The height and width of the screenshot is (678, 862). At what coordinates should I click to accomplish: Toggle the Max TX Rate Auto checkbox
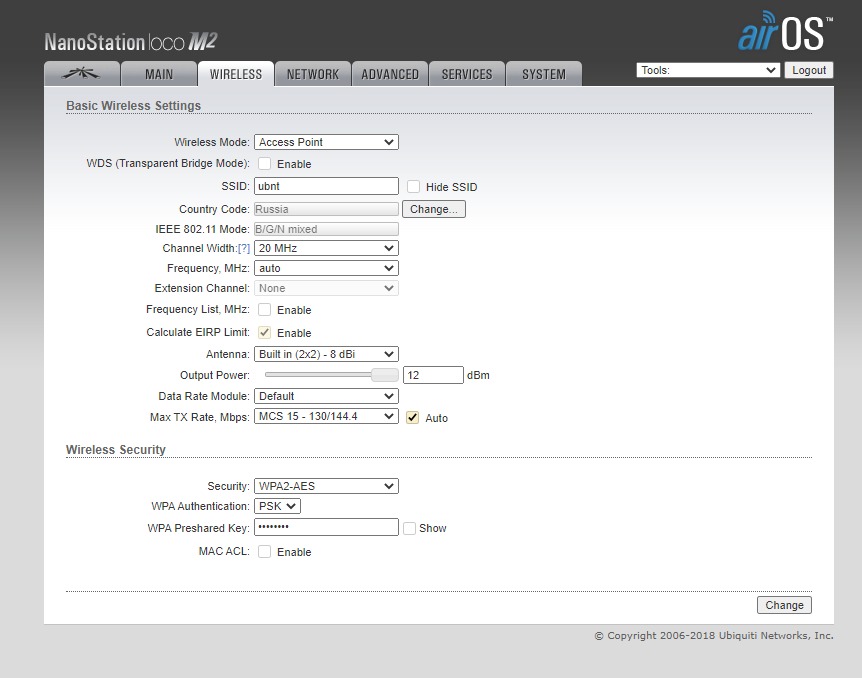pos(412,418)
